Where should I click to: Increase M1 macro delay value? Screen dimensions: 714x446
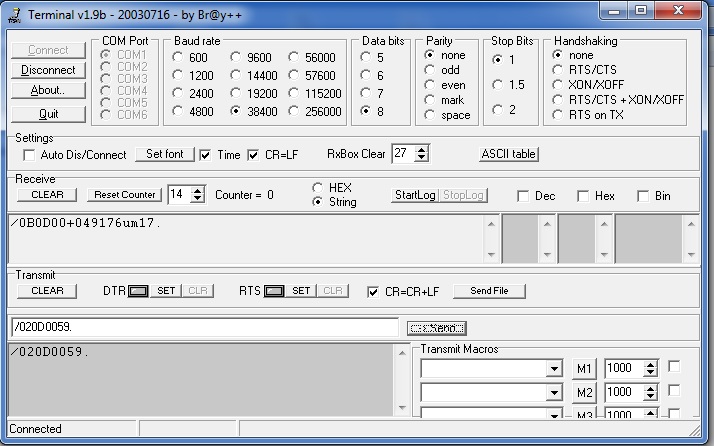(x=651, y=364)
